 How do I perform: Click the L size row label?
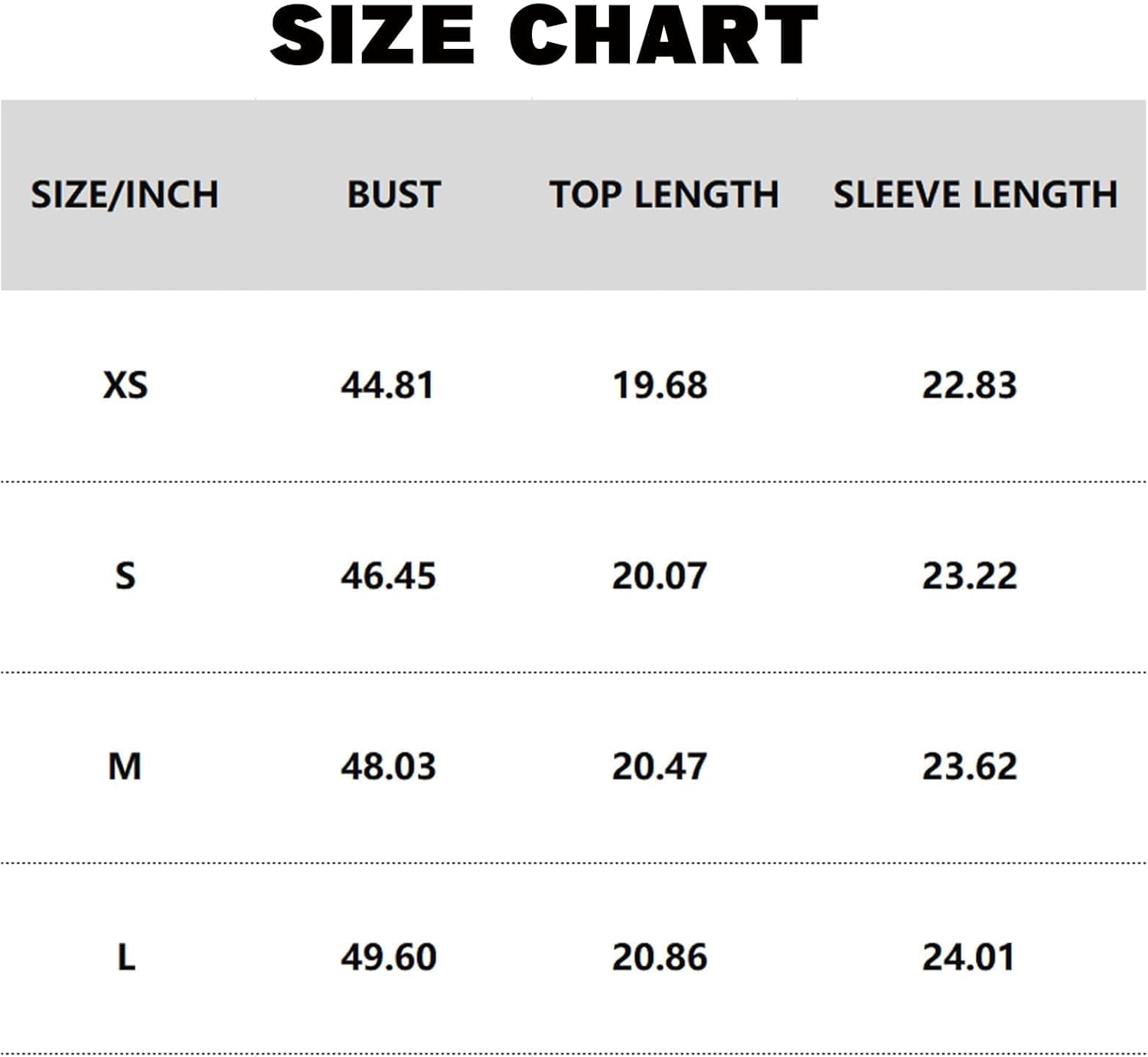[126, 957]
